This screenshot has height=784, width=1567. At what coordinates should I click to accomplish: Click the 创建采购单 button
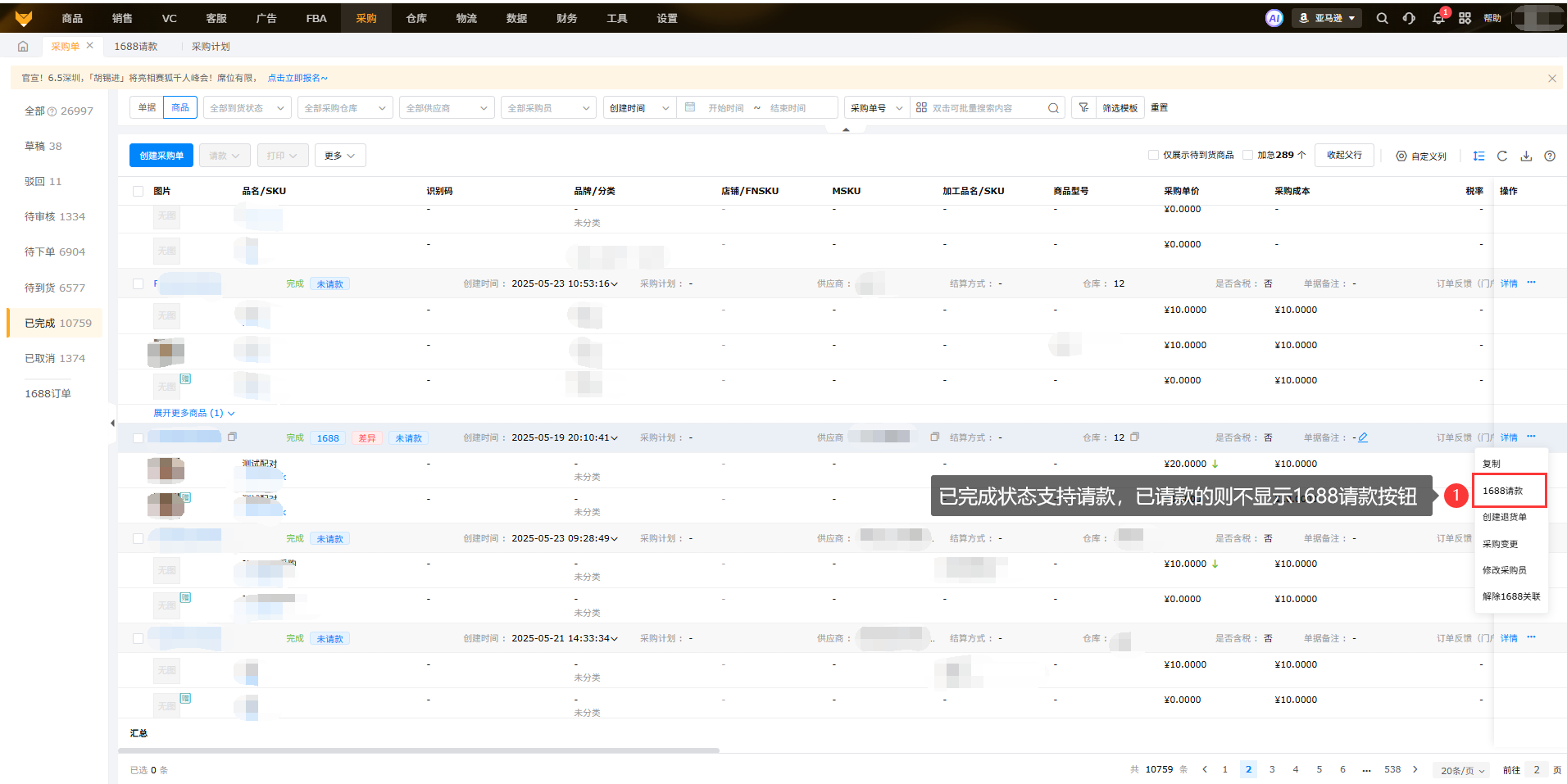[x=161, y=156]
